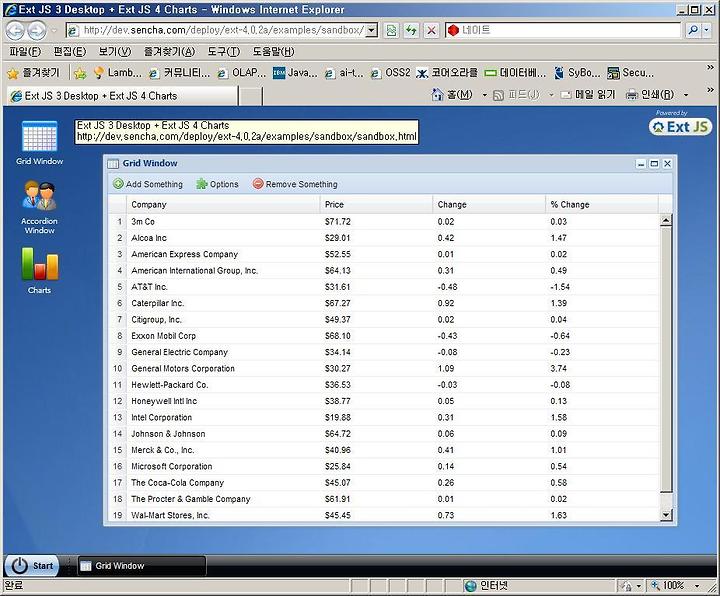Click the protected mode status bar icon
This screenshot has height=596, width=720.
point(626,585)
